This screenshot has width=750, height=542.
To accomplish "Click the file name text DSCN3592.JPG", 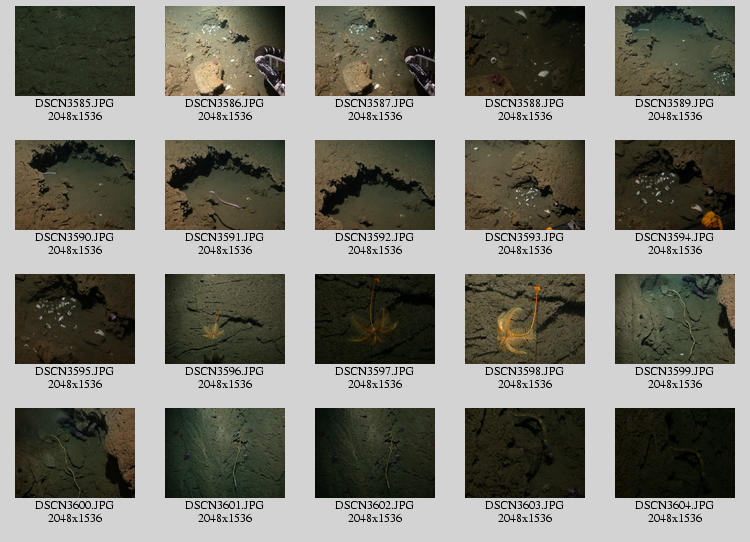I will [375, 237].
